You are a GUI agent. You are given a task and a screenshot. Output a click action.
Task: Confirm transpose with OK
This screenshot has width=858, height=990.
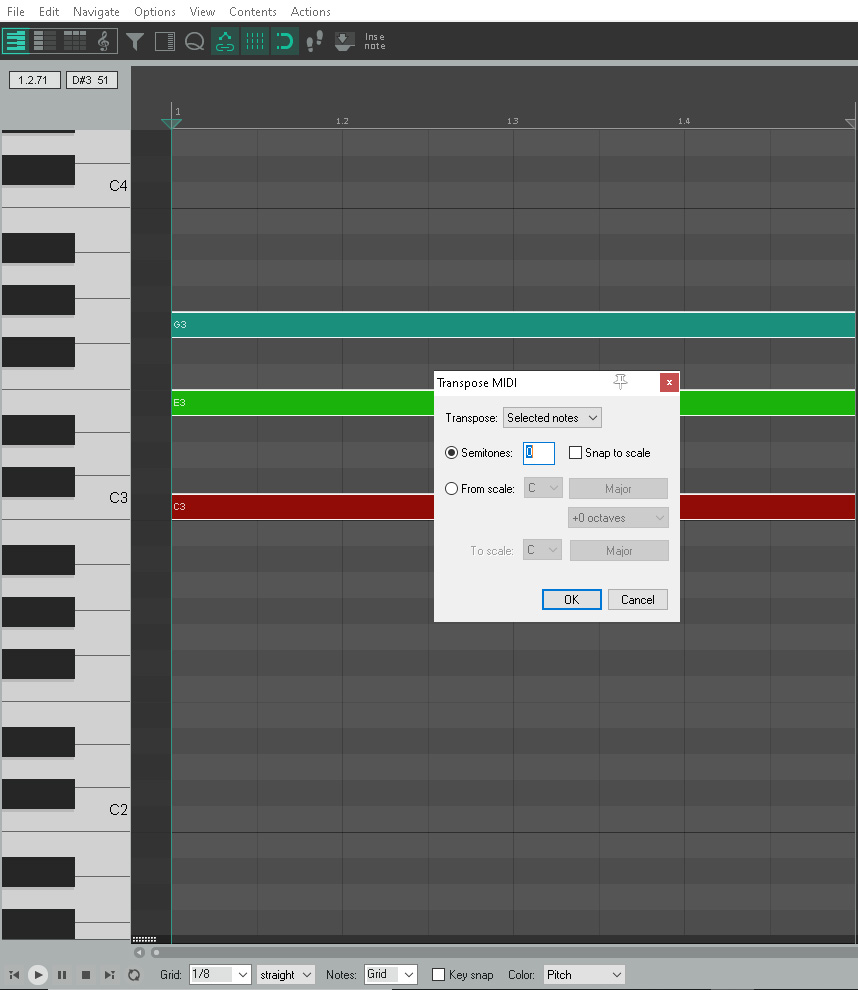[x=571, y=599]
